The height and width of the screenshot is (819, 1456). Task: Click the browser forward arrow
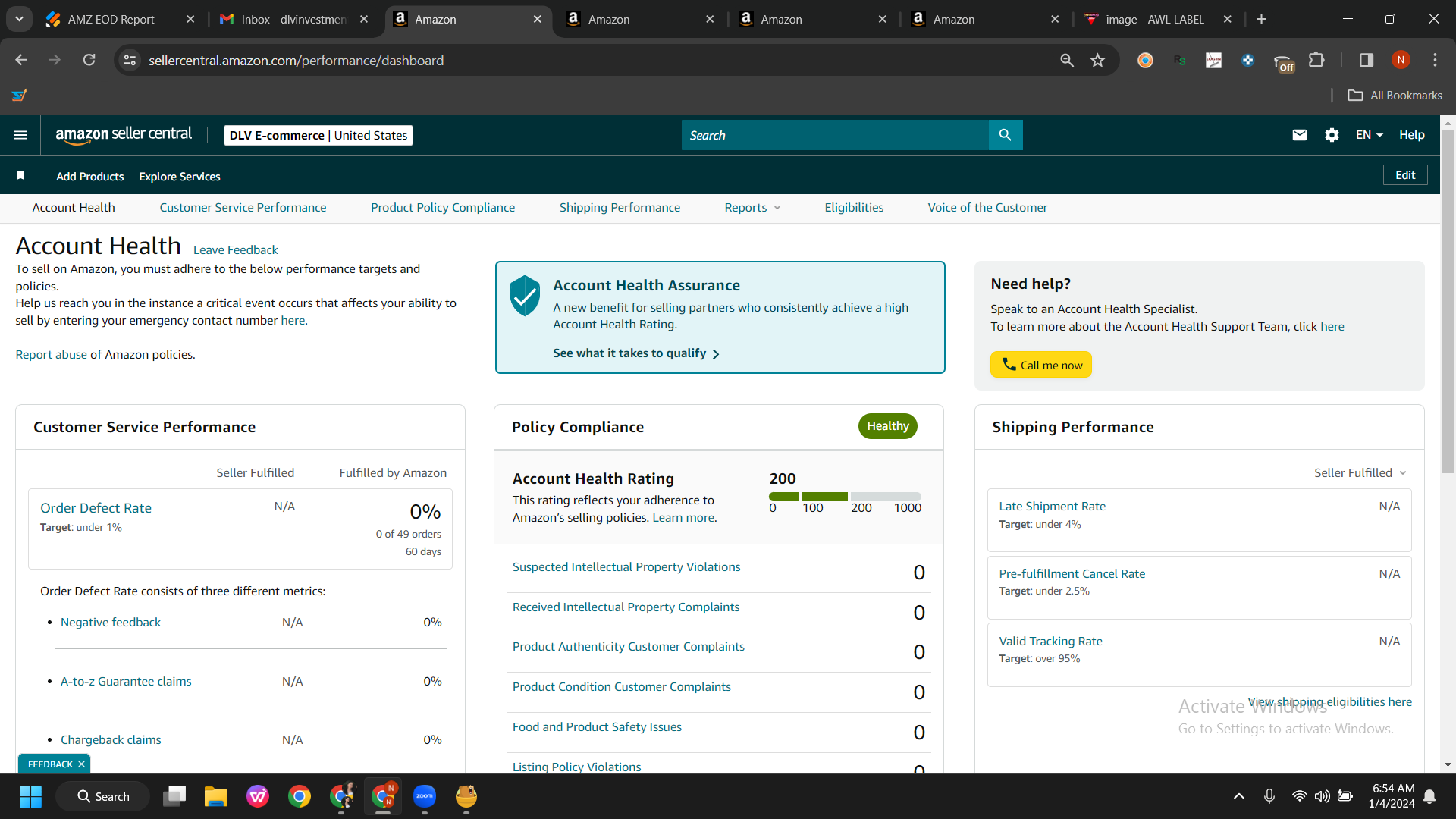click(x=55, y=60)
